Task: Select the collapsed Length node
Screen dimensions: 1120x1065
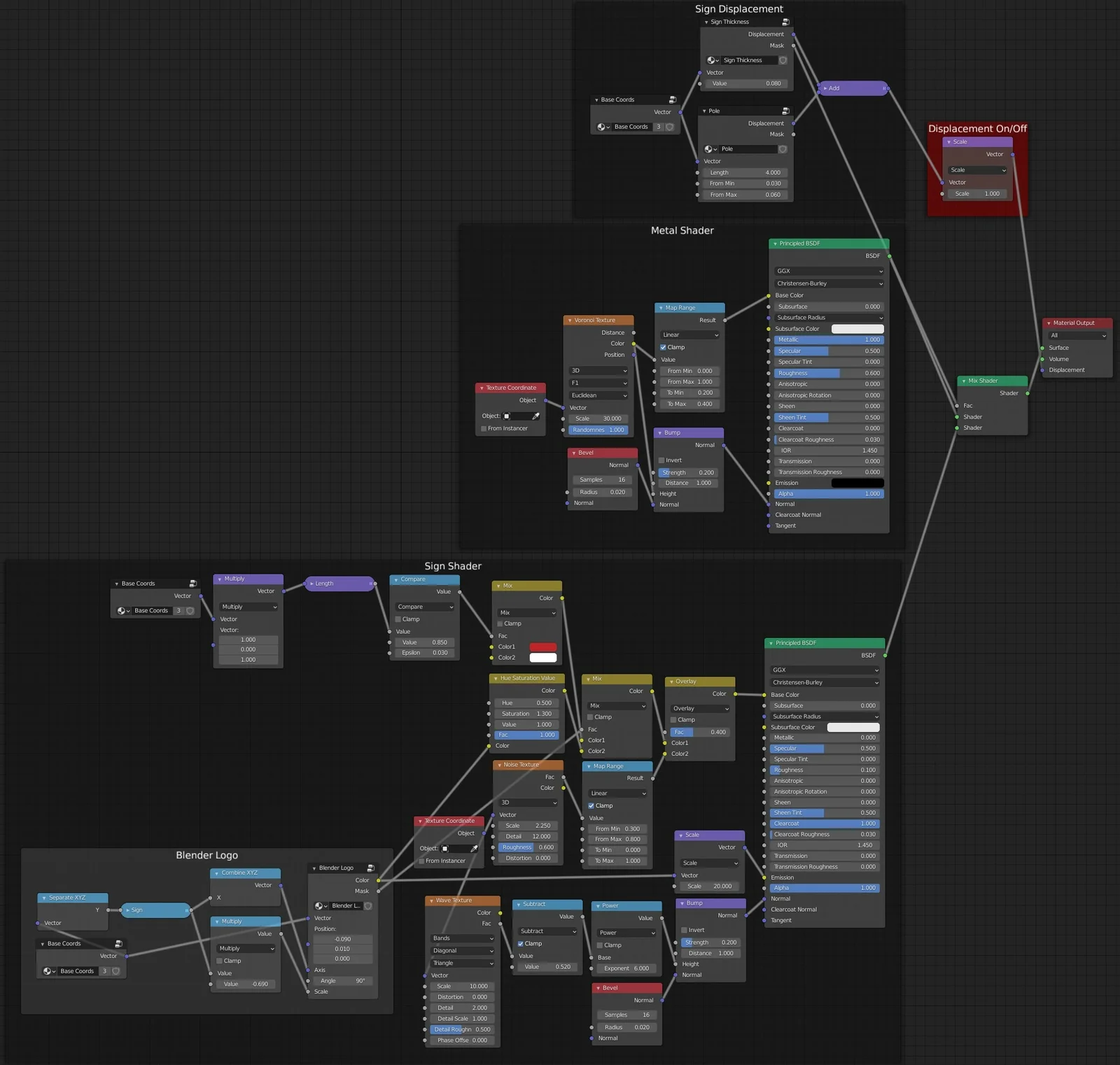Action: click(x=339, y=583)
